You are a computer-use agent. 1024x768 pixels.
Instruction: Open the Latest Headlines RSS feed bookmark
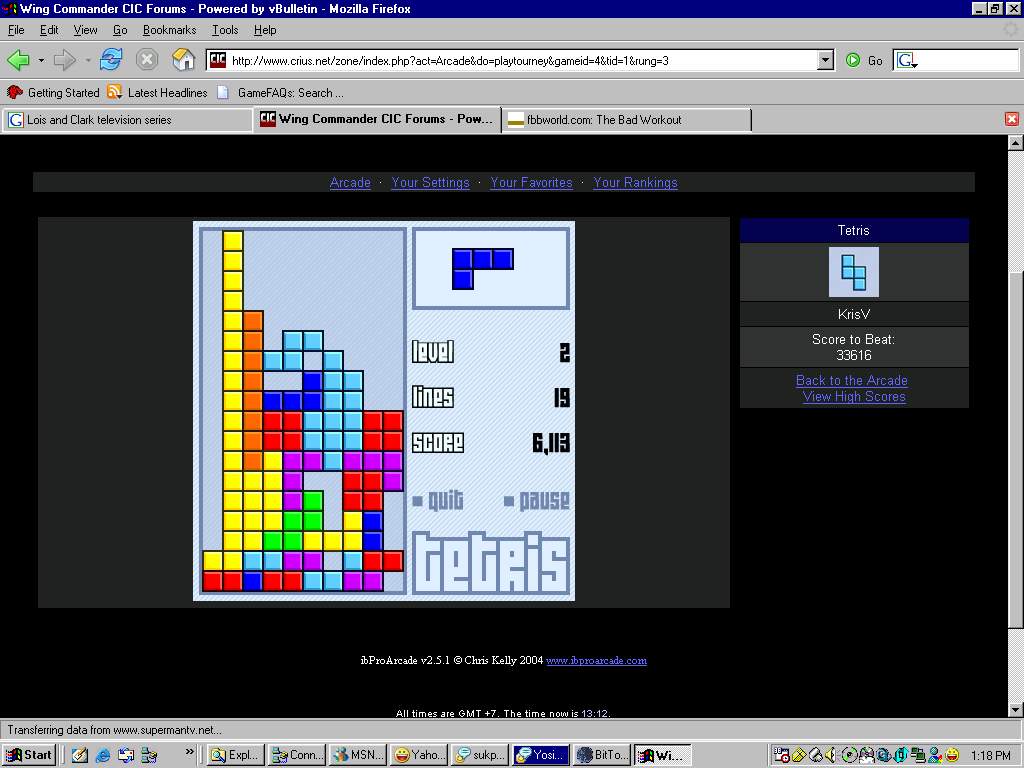tap(157, 93)
